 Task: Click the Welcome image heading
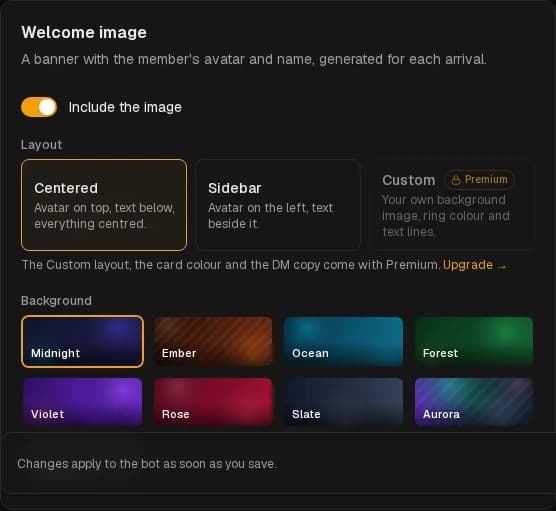(x=84, y=33)
